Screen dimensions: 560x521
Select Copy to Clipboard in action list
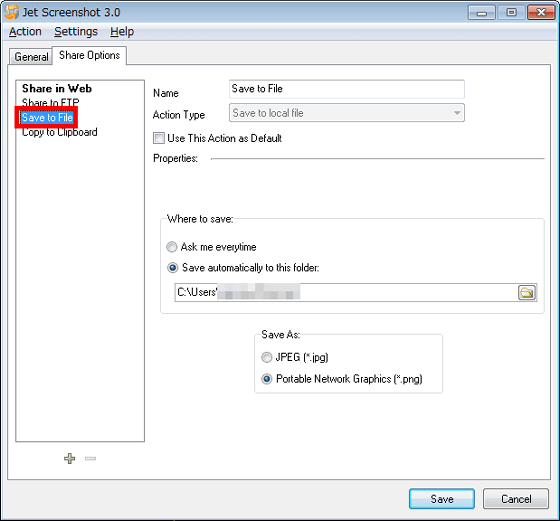tap(59, 132)
